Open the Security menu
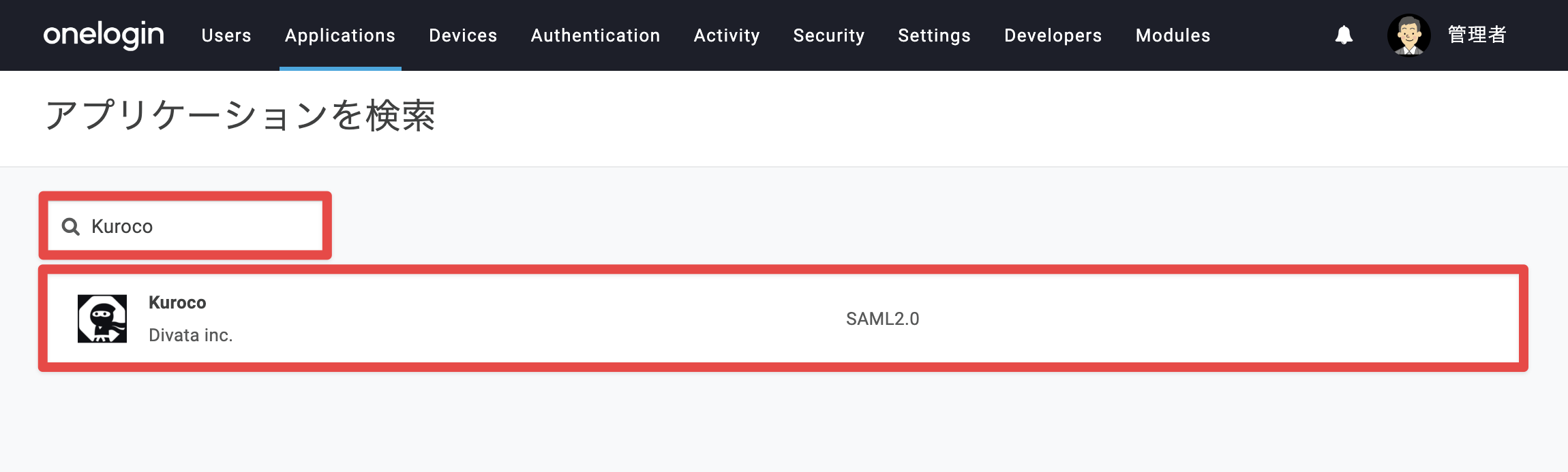The height and width of the screenshot is (472, 1568). coord(829,35)
